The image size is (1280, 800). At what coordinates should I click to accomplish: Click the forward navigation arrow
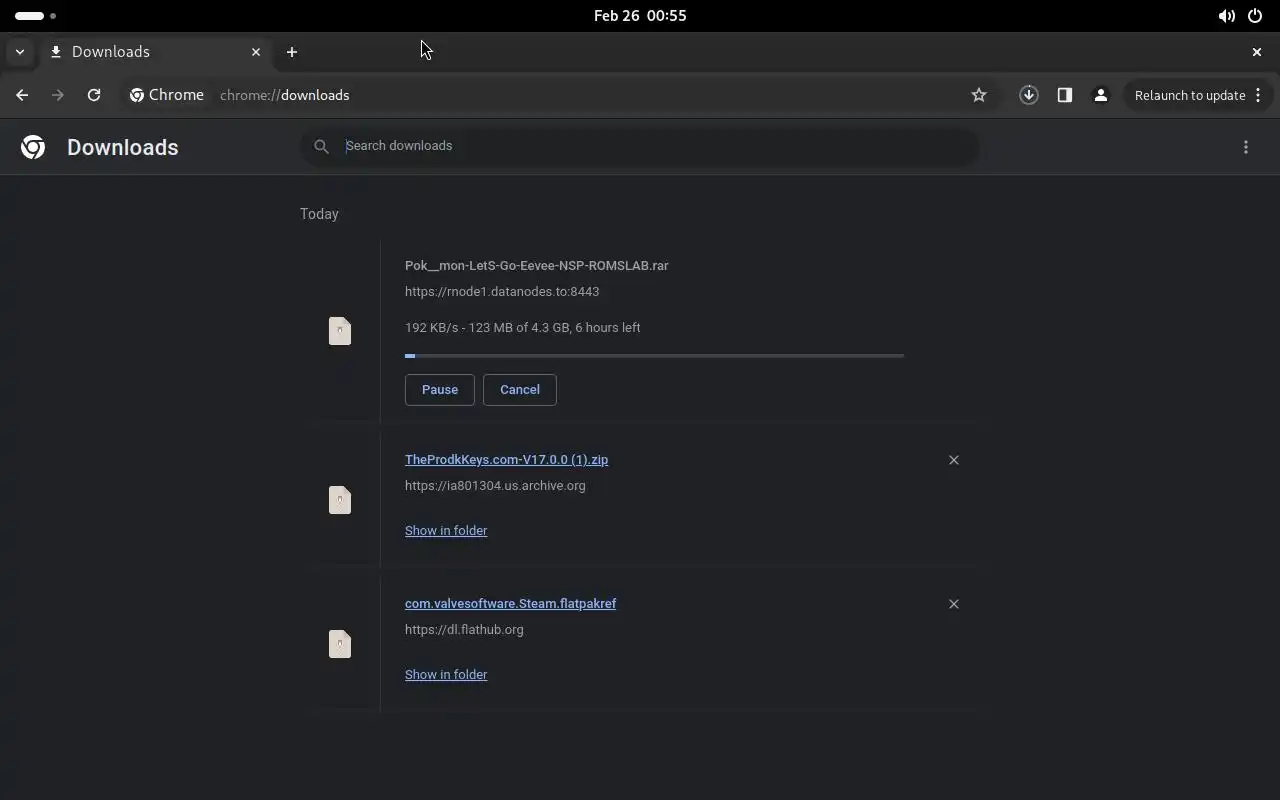pyautogui.click(x=58, y=95)
